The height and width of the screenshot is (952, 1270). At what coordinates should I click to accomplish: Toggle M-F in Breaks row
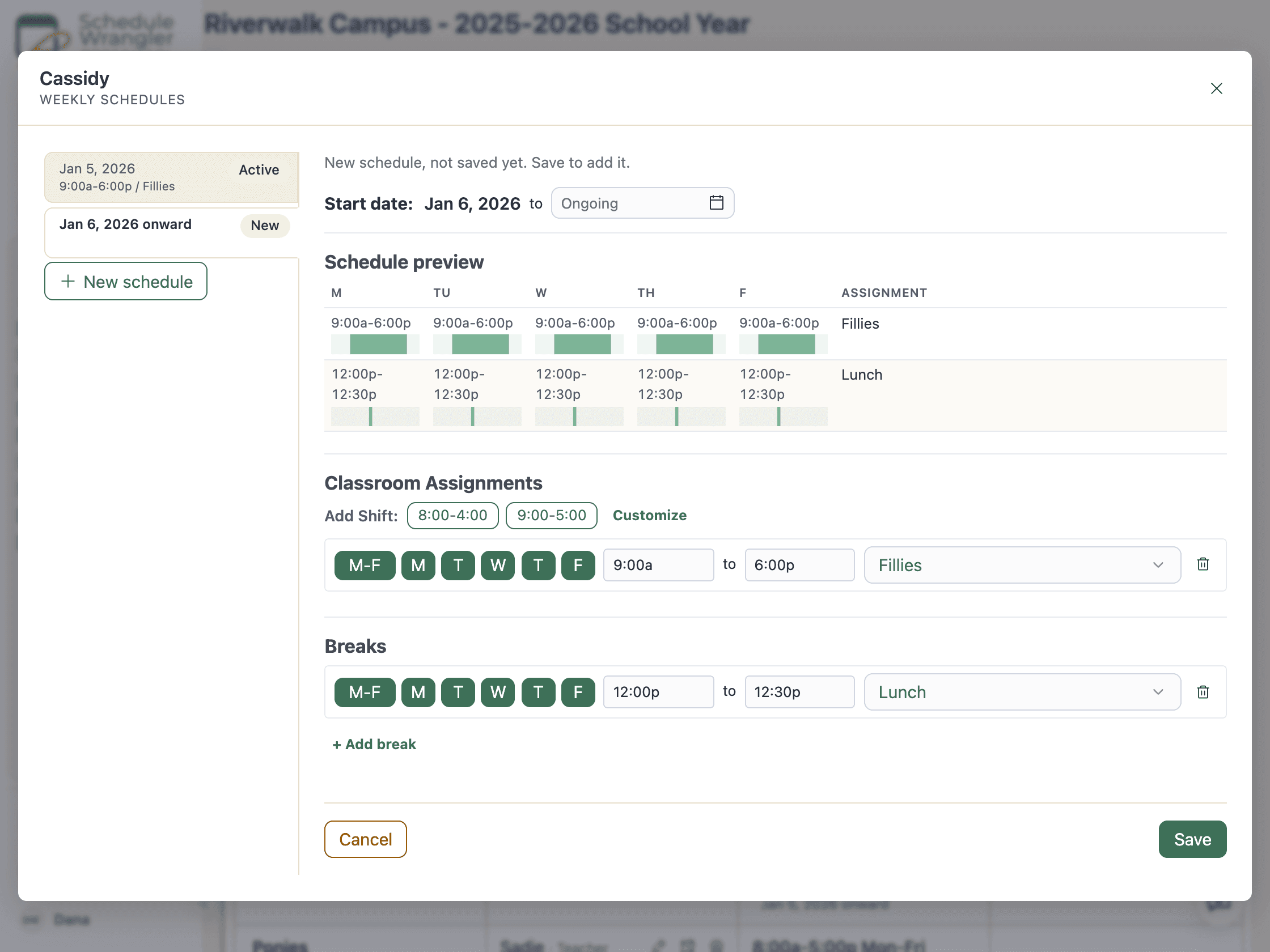365,692
